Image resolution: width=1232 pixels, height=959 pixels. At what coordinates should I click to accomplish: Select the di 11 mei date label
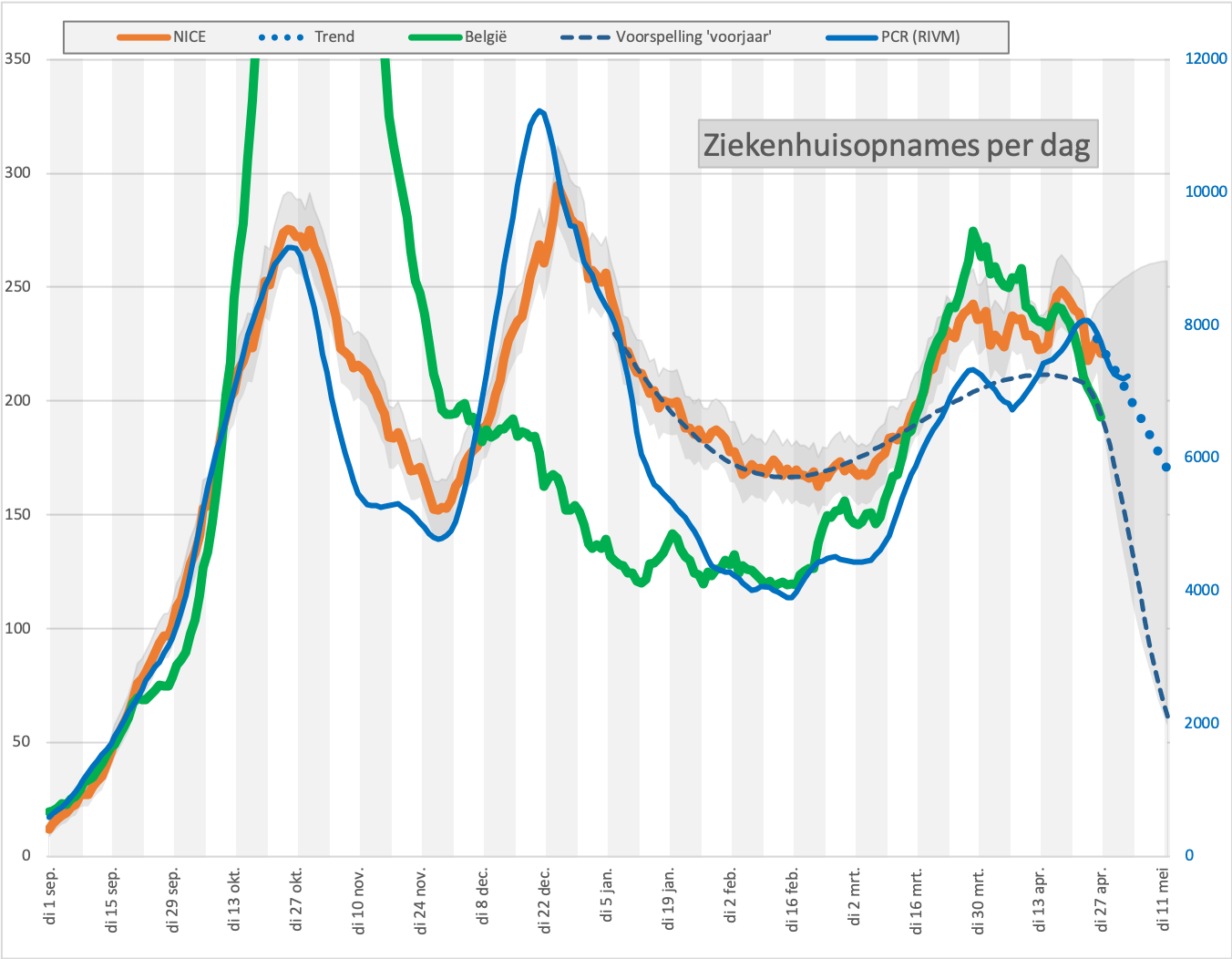point(1164,899)
